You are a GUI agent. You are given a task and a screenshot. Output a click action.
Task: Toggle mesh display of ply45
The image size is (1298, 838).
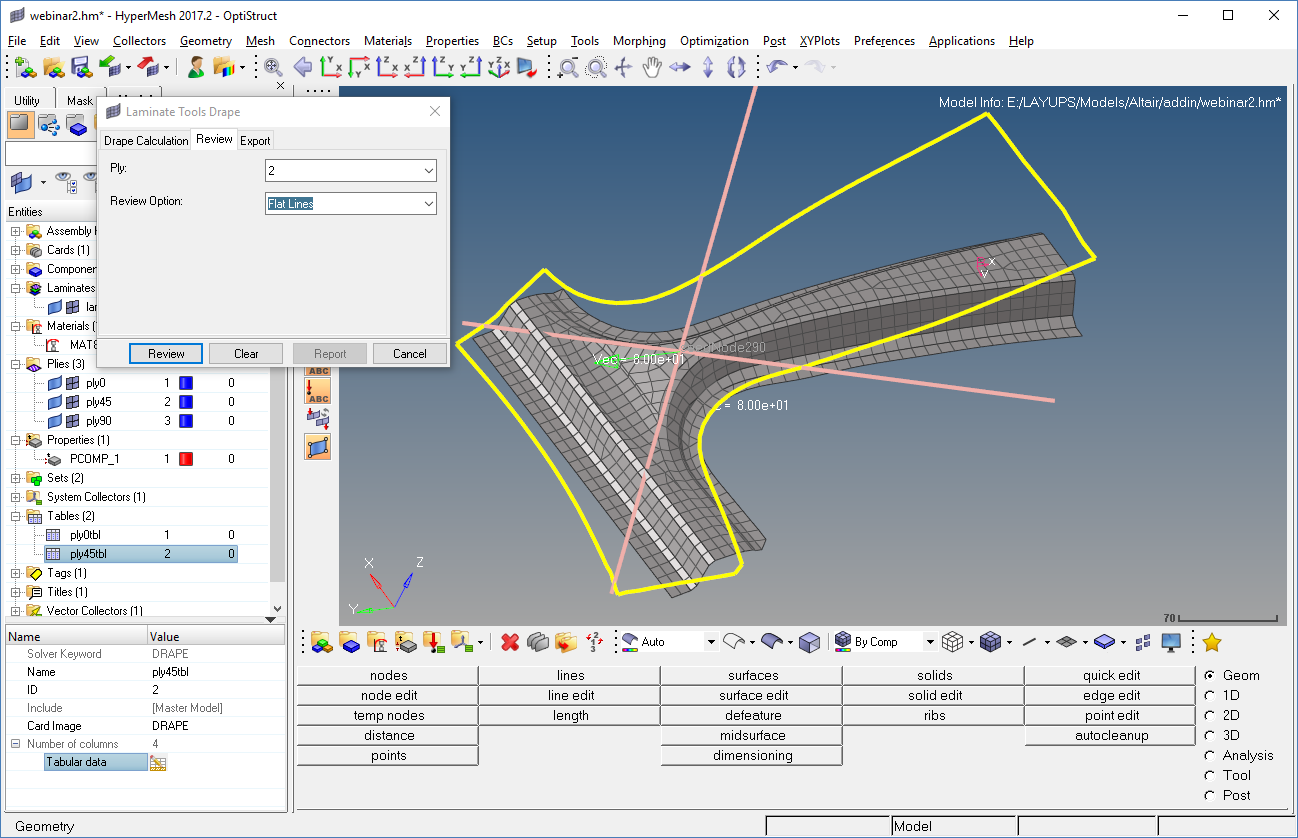click(73, 402)
